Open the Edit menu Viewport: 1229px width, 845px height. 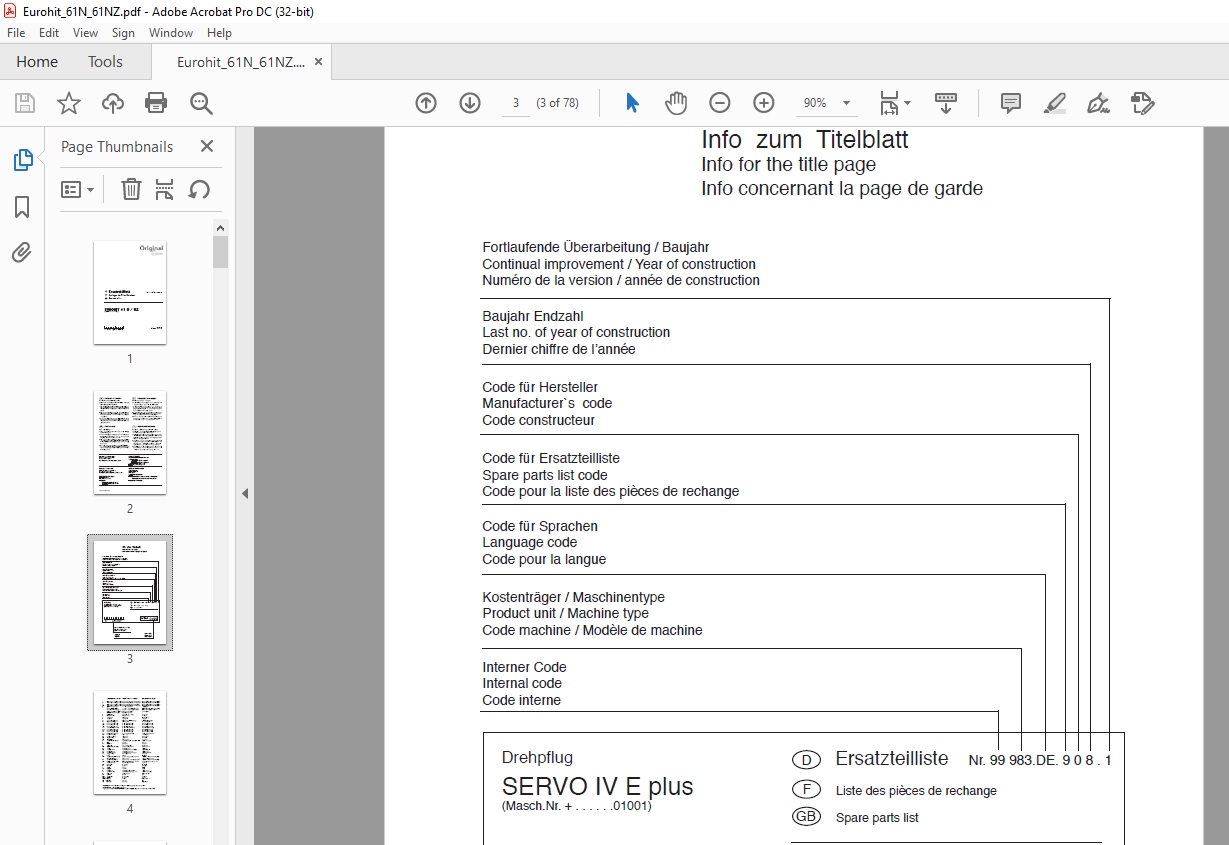49,33
